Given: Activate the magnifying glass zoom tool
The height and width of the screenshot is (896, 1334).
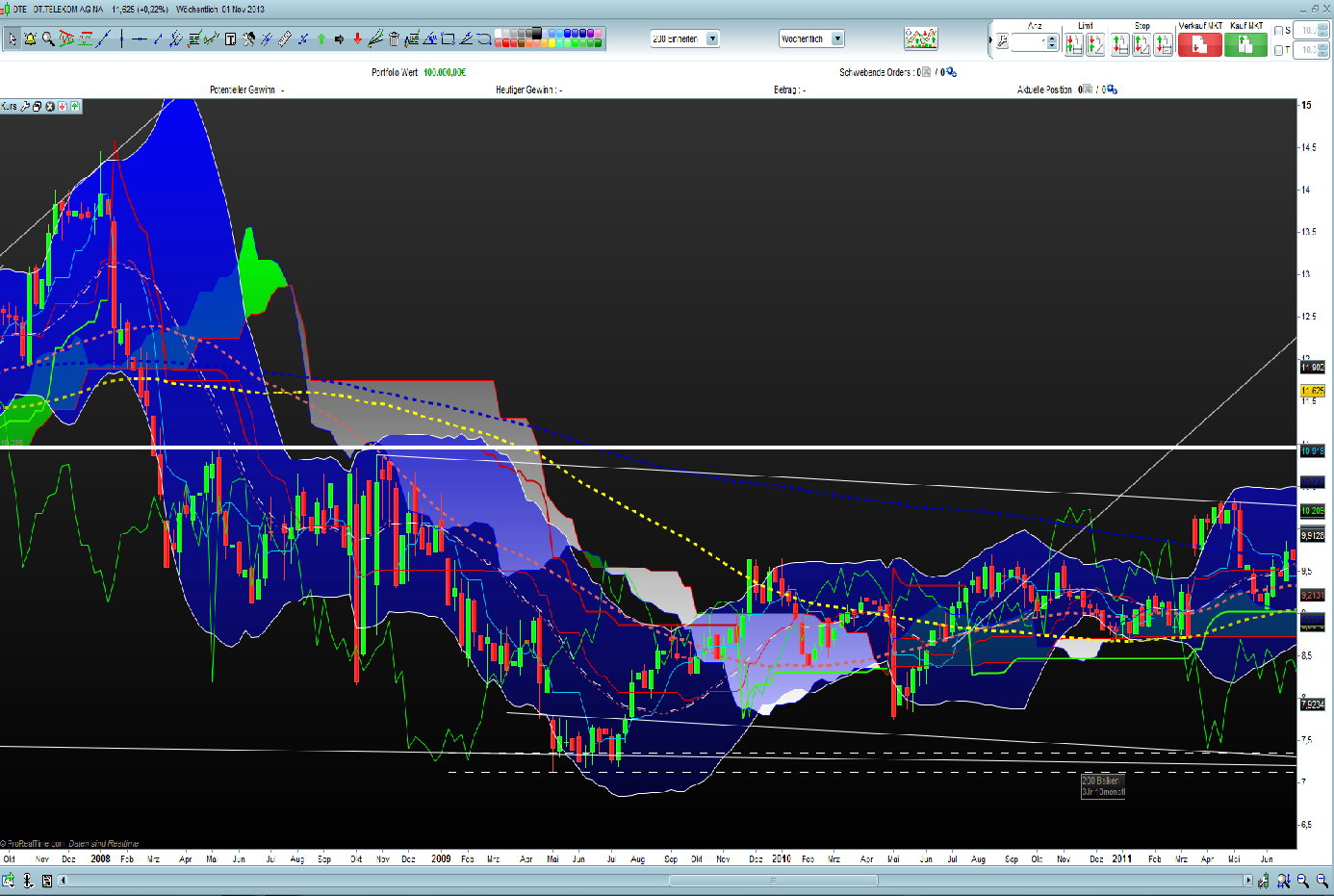Looking at the screenshot, I should tap(48, 39).
